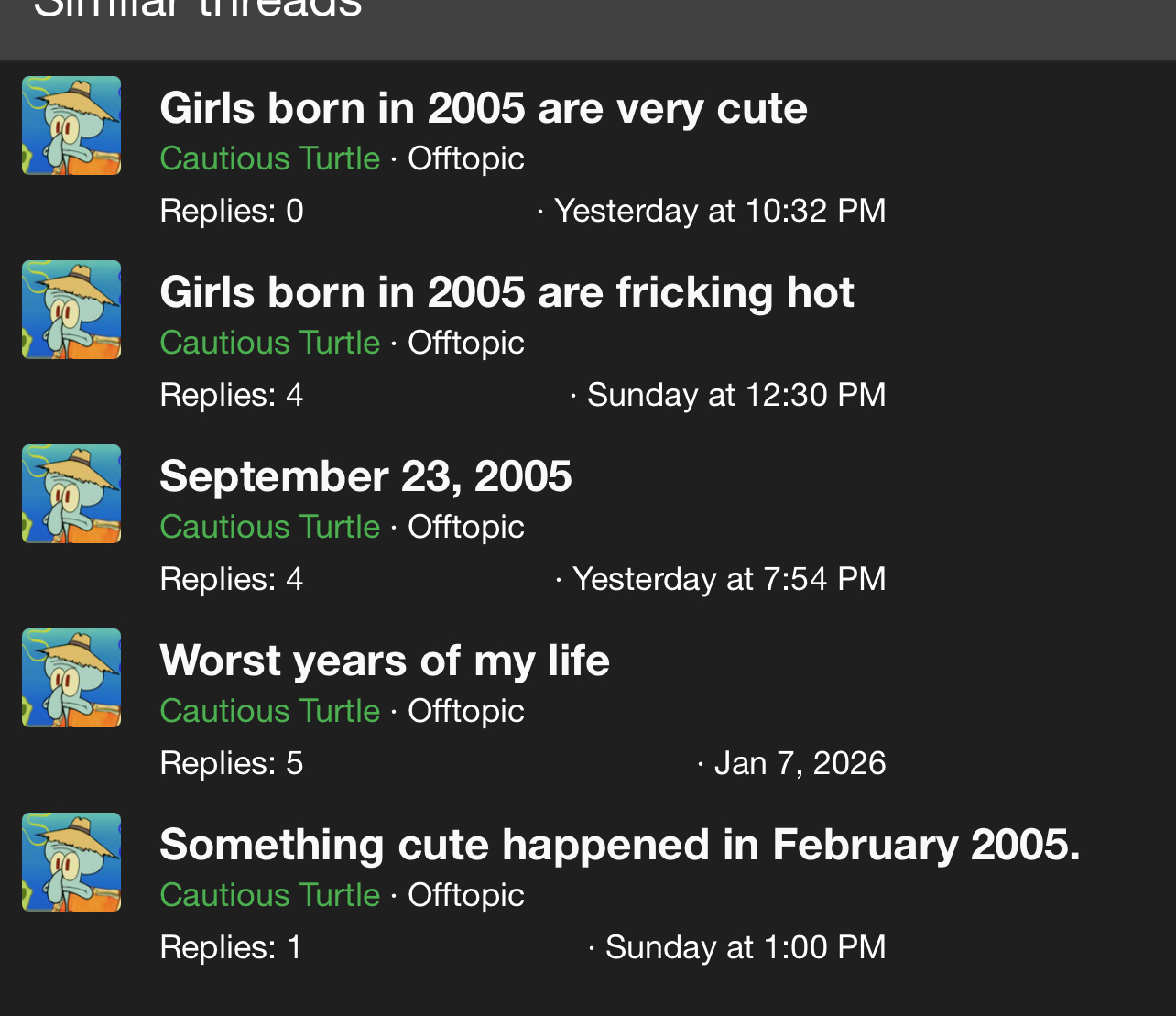This screenshot has width=1176, height=1016.
Task: Open "Something cute happened in February 2005." thread
Action: (619, 845)
